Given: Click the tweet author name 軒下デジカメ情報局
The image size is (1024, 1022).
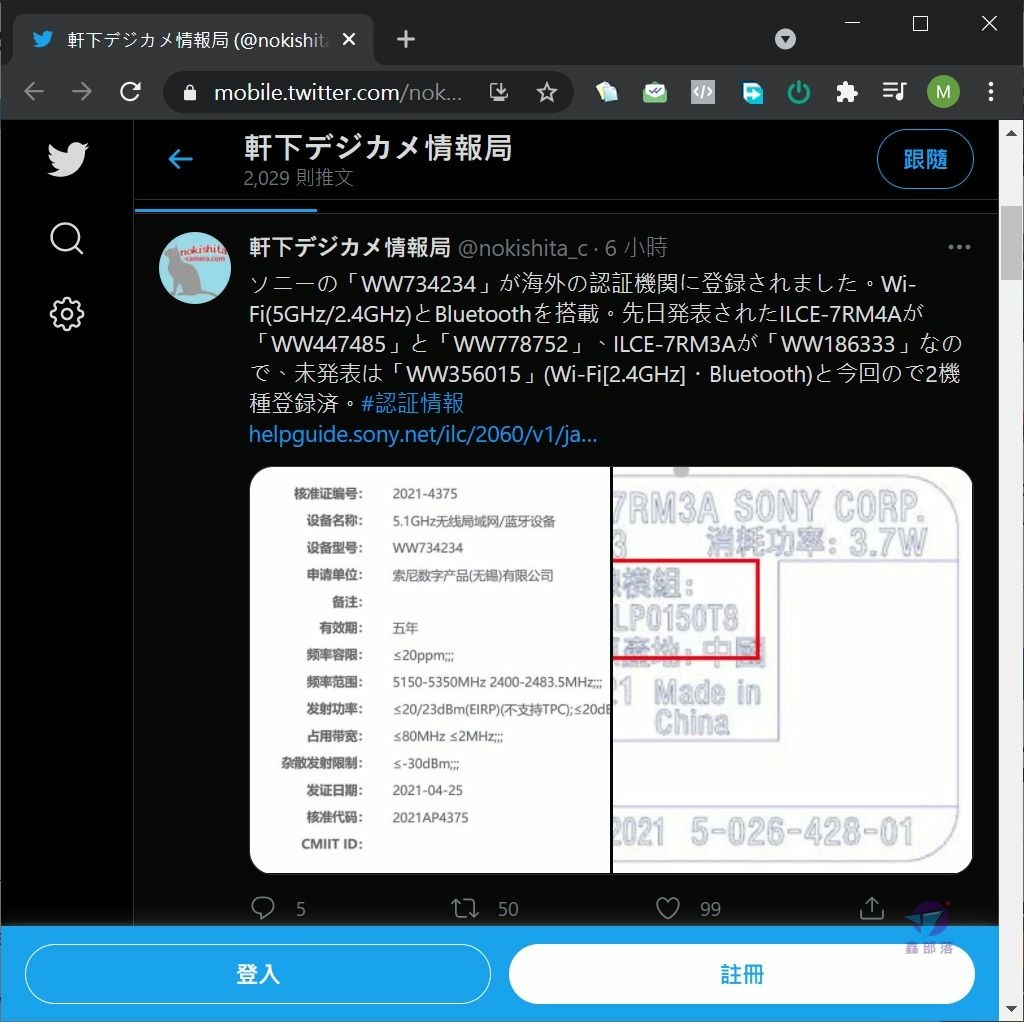Looking at the screenshot, I should (349, 248).
